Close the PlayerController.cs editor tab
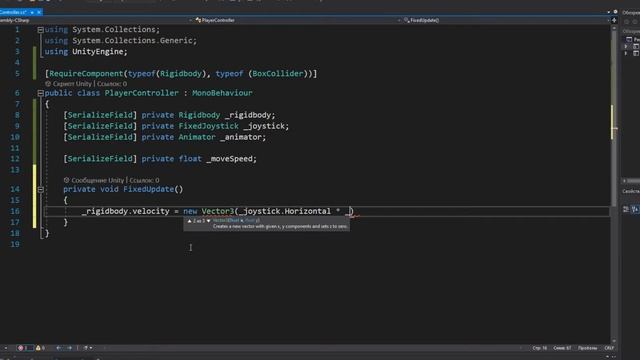 pos(39,12)
